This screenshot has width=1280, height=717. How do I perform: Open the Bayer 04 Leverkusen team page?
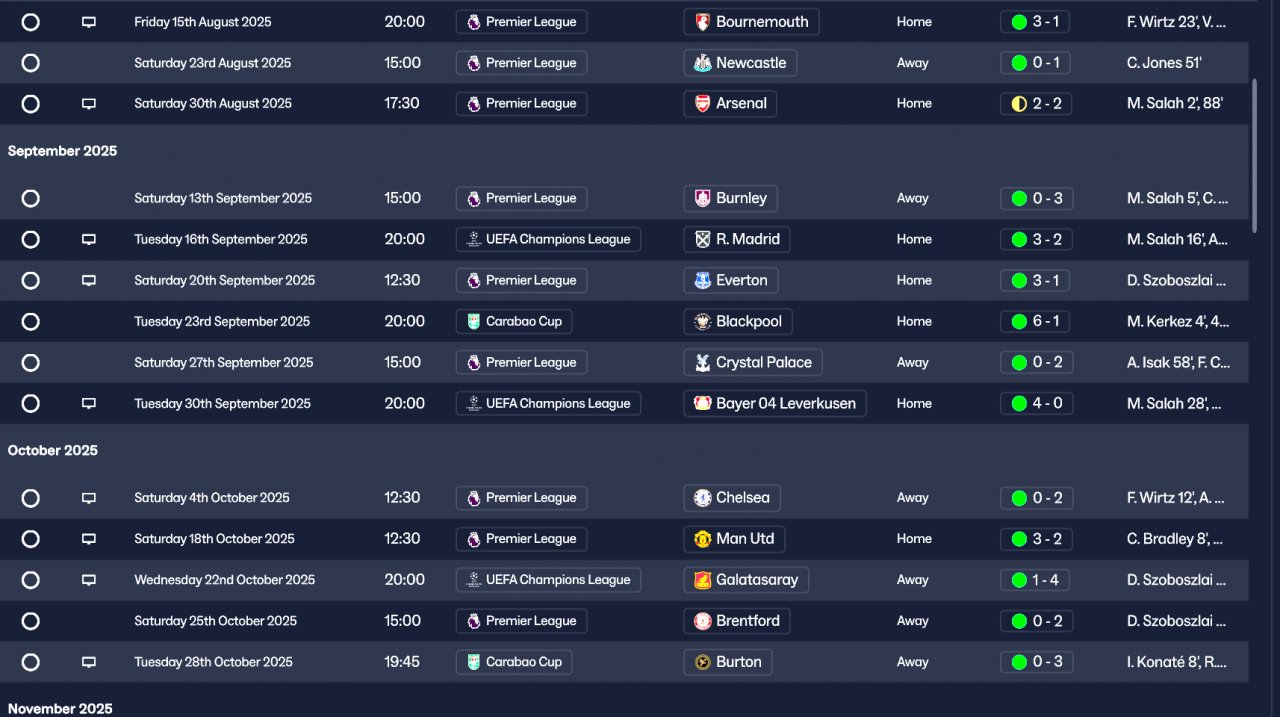(774, 404)
